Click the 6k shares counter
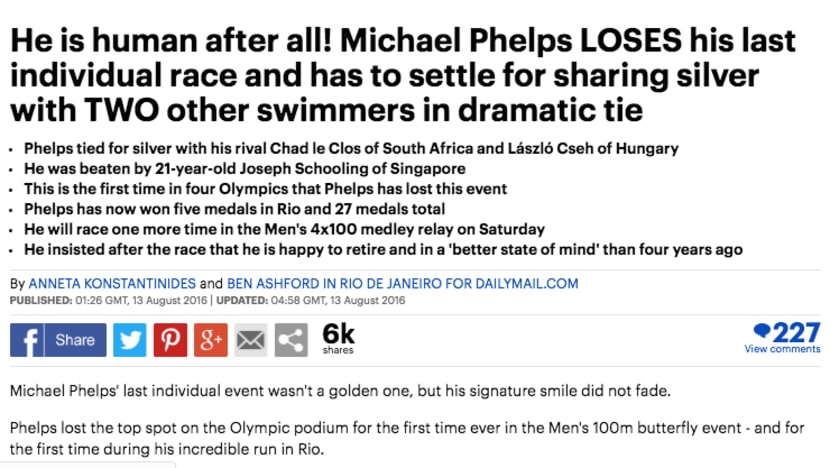This screenshot has width=830, height=468. (338, 338)
